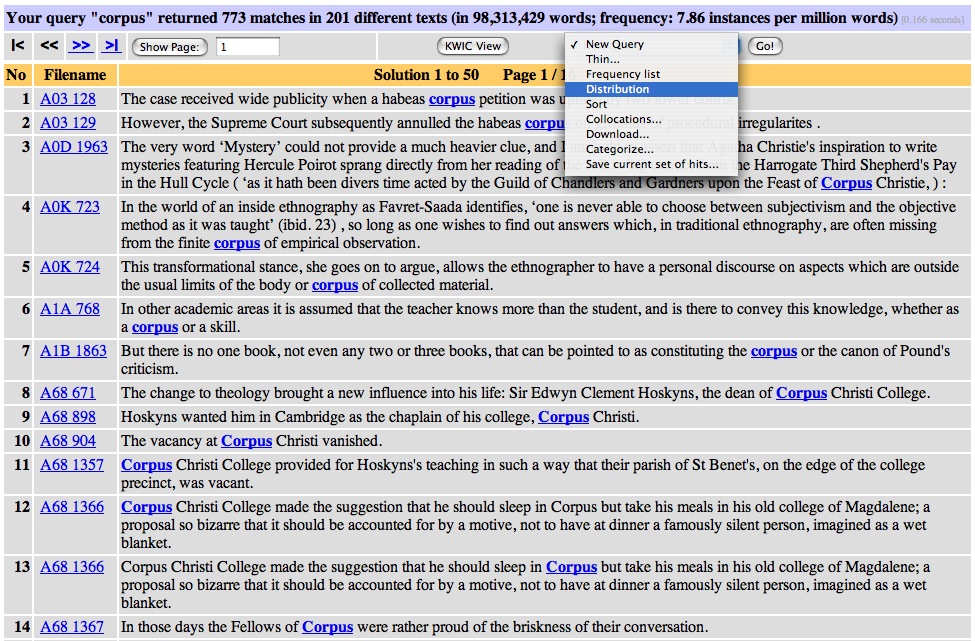Go to the first results page
Image resolution: width=975 pixels, height=641 pixels.
coord(18,46)
